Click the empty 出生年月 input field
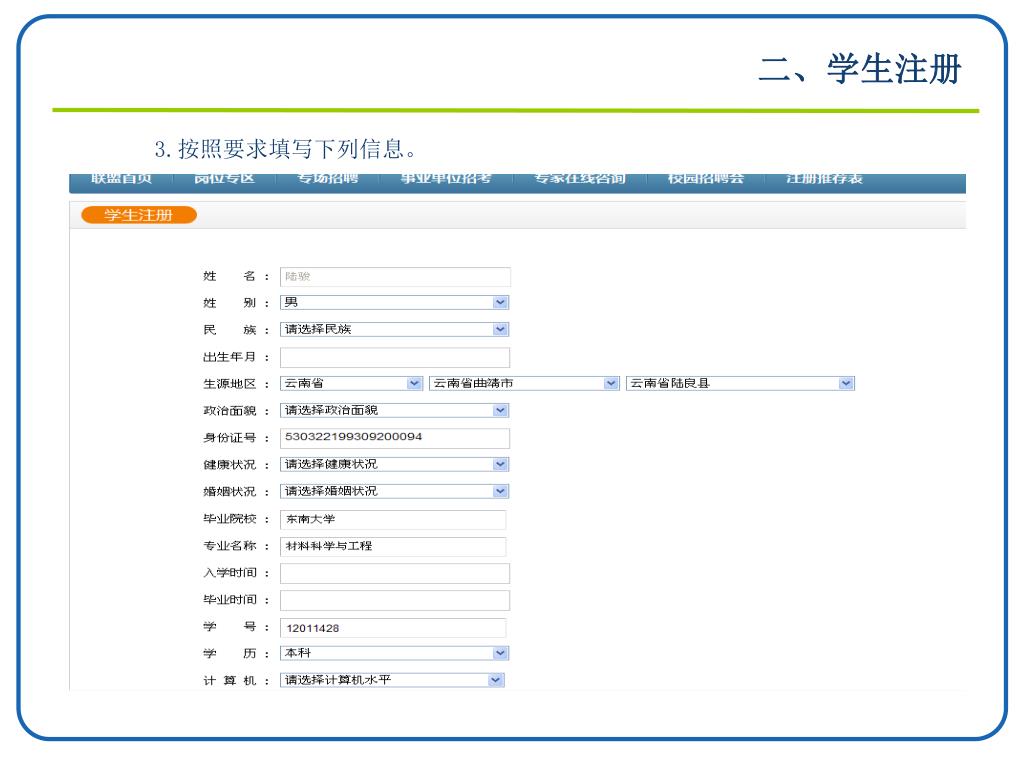 point(394,357)
